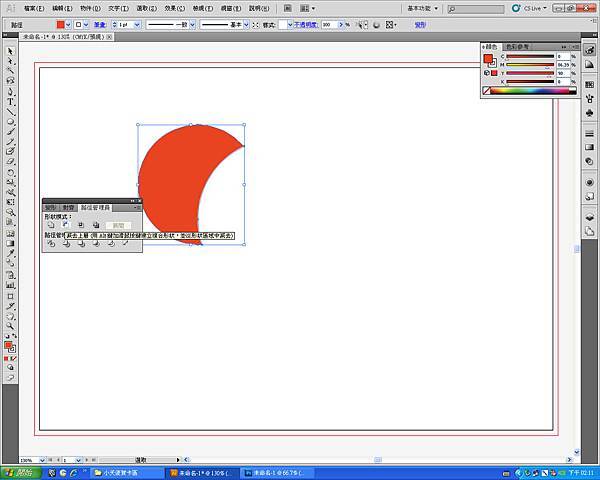This screenshot has width=600, height=480.
Task: Open the yellow folder window in the taskbar
Action: [125, 473]
